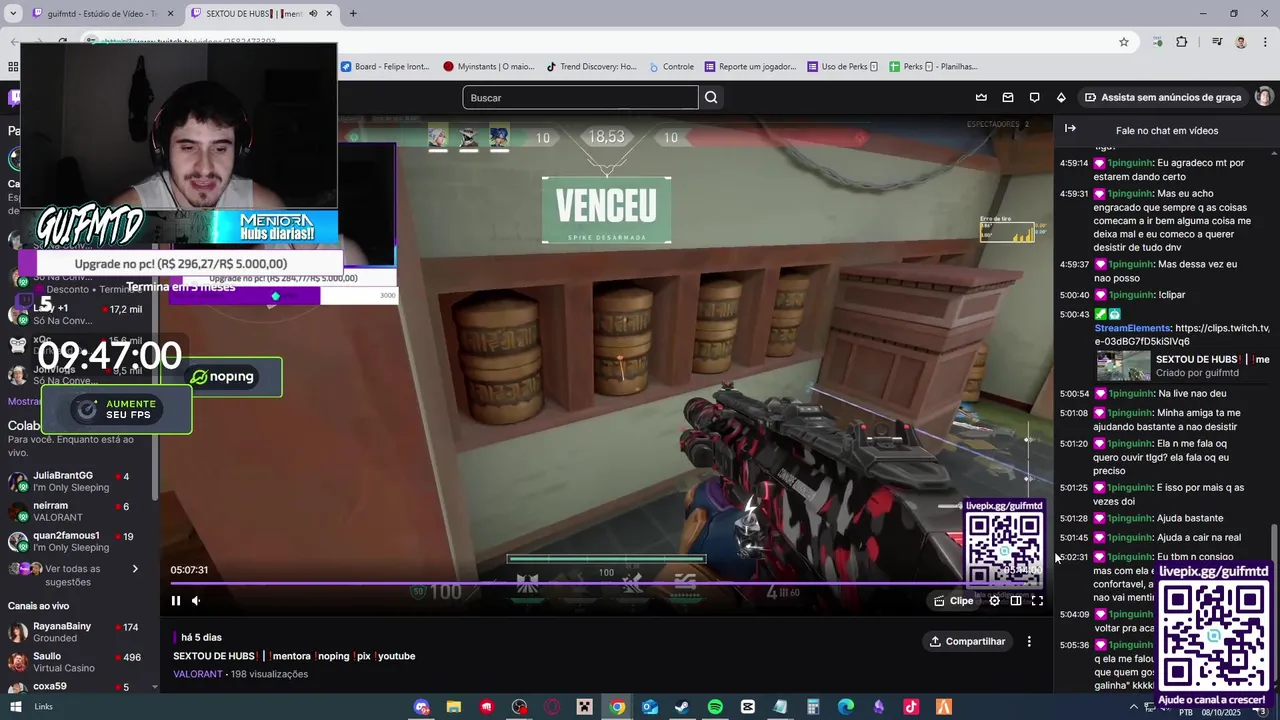Click the Compartilhar button

tap(966, 641)
